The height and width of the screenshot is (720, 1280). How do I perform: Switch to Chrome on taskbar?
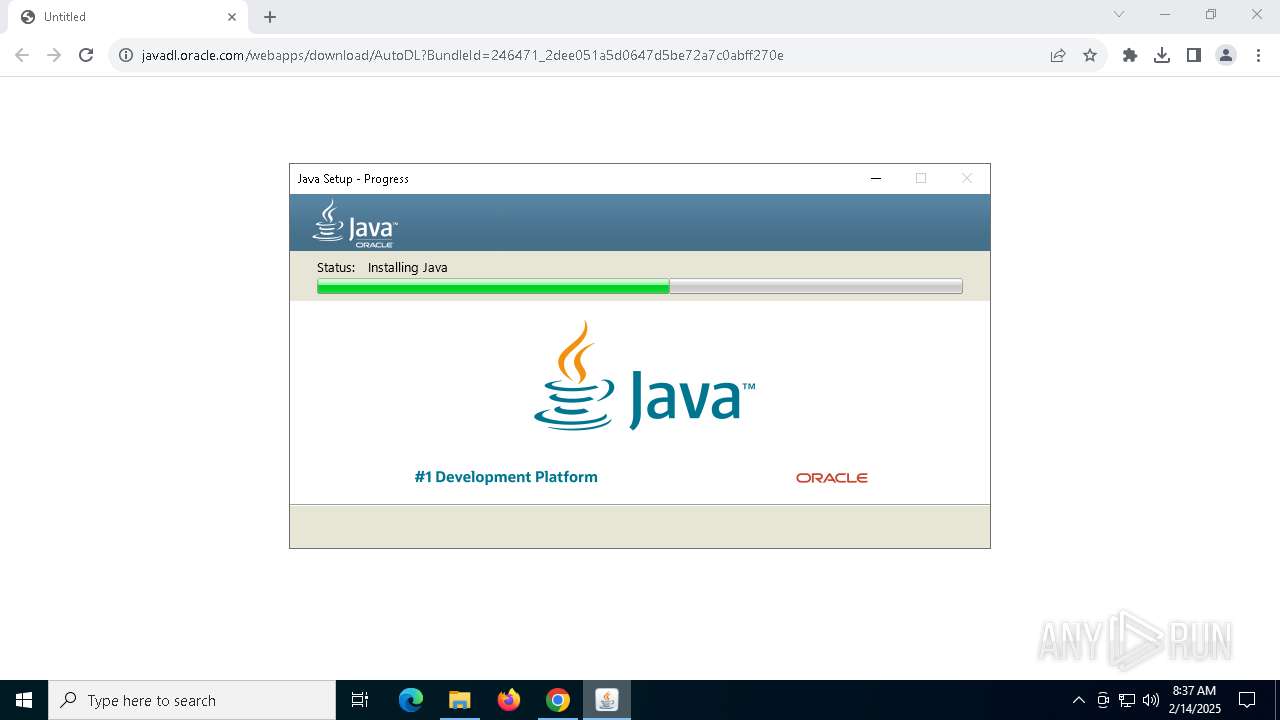(558, 700)
